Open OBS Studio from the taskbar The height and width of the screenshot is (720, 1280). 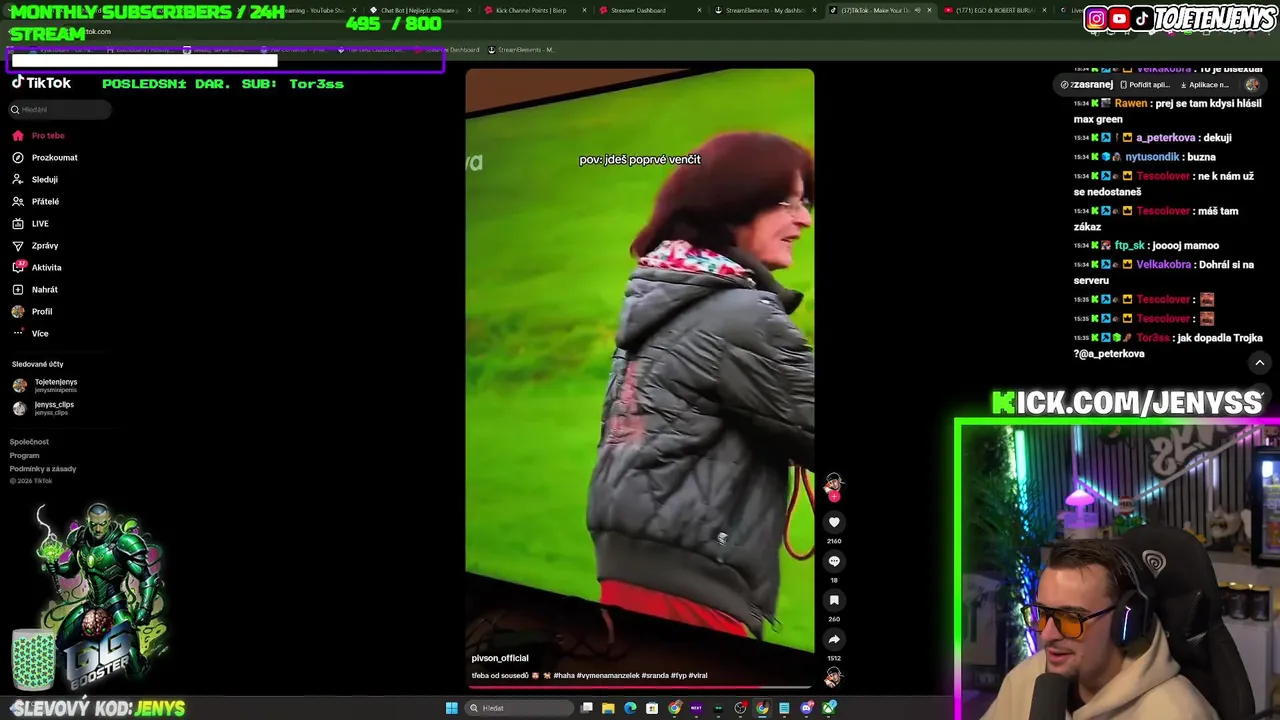click(740, 708)
